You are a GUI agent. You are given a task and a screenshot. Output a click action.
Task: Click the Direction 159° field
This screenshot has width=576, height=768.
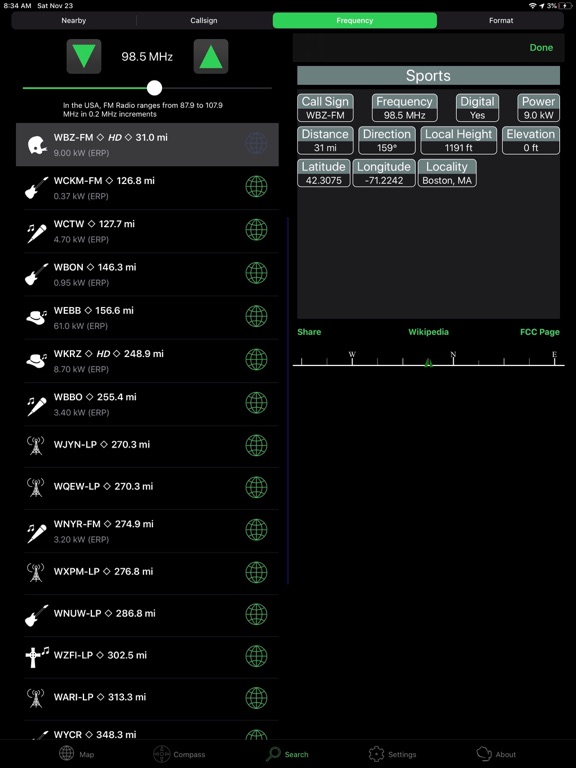click(x=387, y=141)
